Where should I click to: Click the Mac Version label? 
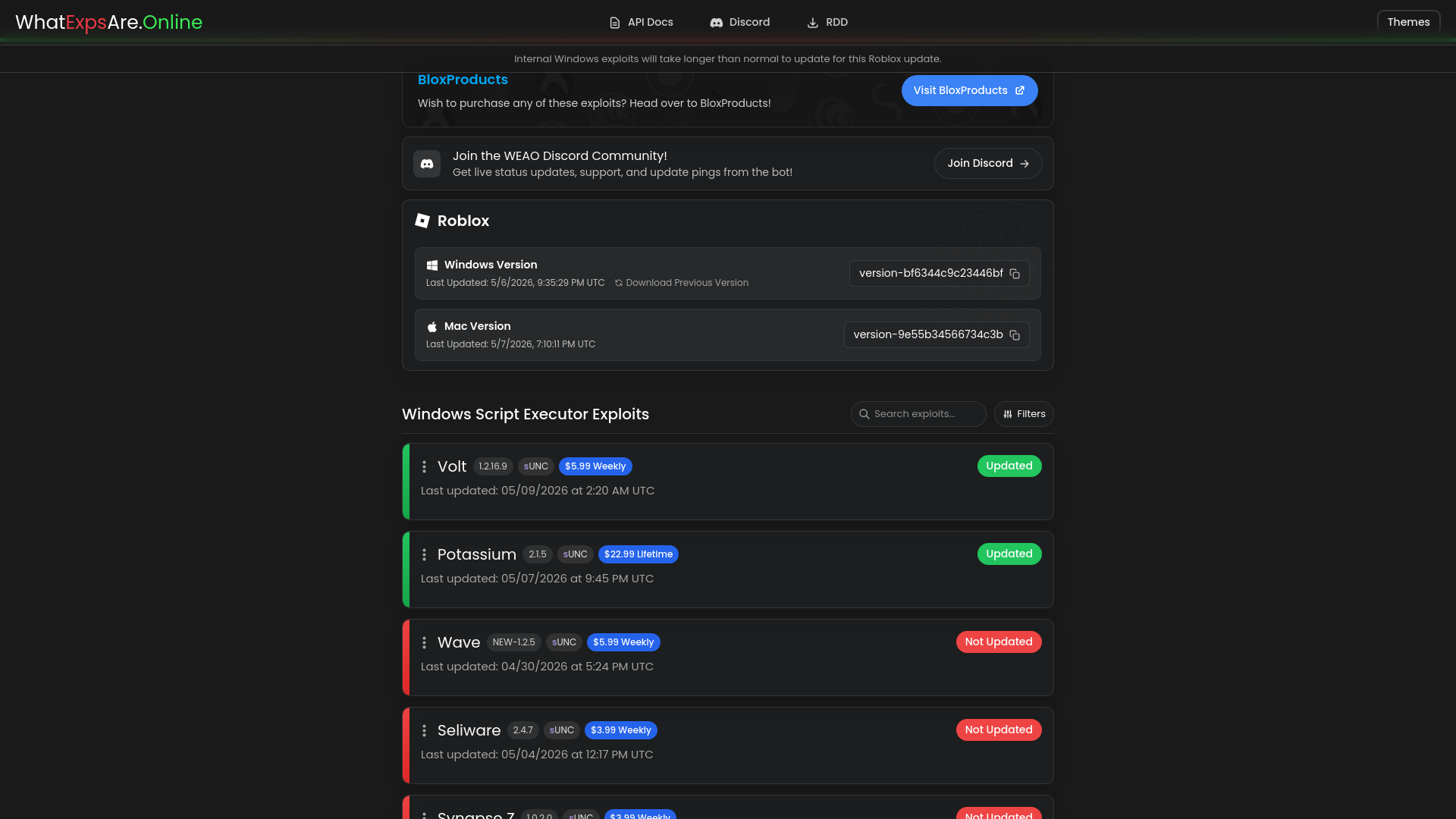(x=477, y=326)
